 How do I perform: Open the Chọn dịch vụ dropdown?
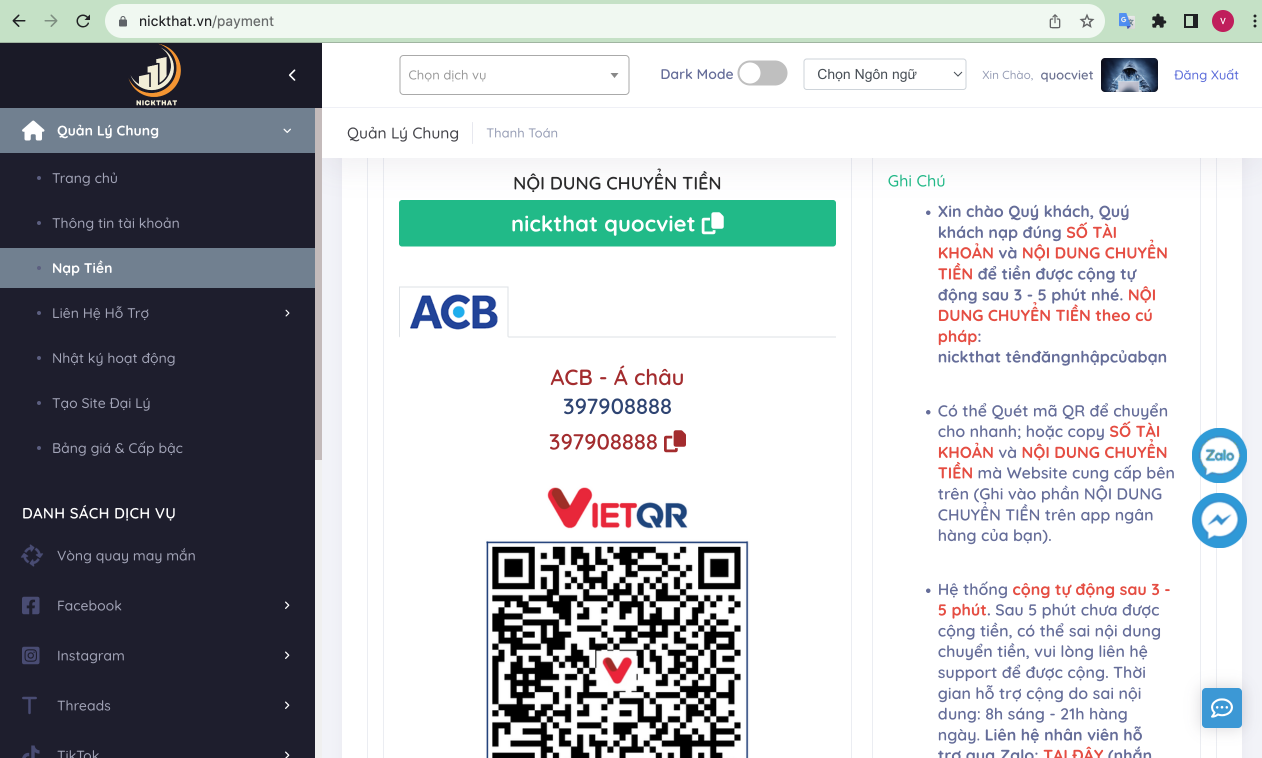(514, 75)
